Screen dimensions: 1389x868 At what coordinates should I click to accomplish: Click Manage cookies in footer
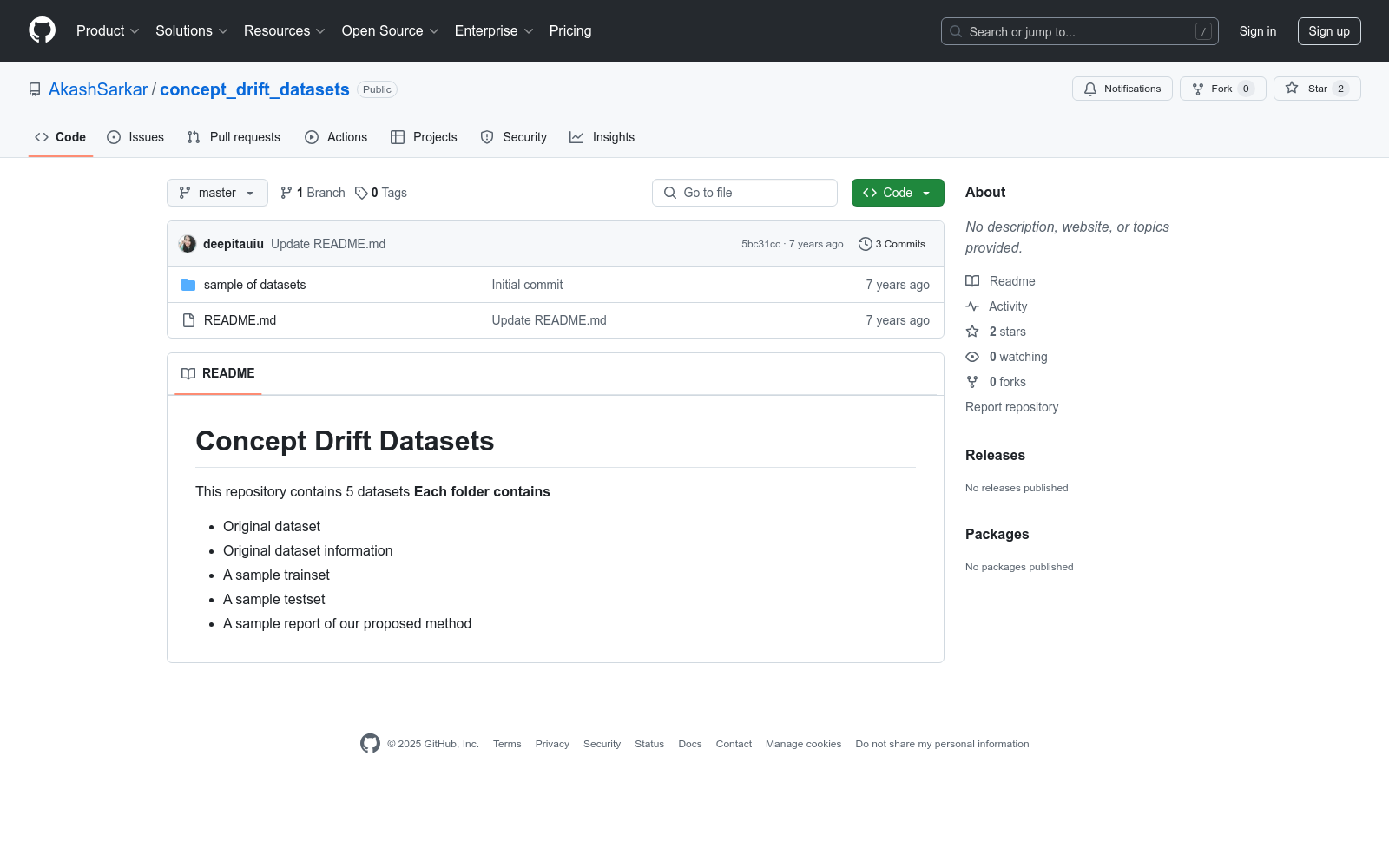click(x=803, y=744)
